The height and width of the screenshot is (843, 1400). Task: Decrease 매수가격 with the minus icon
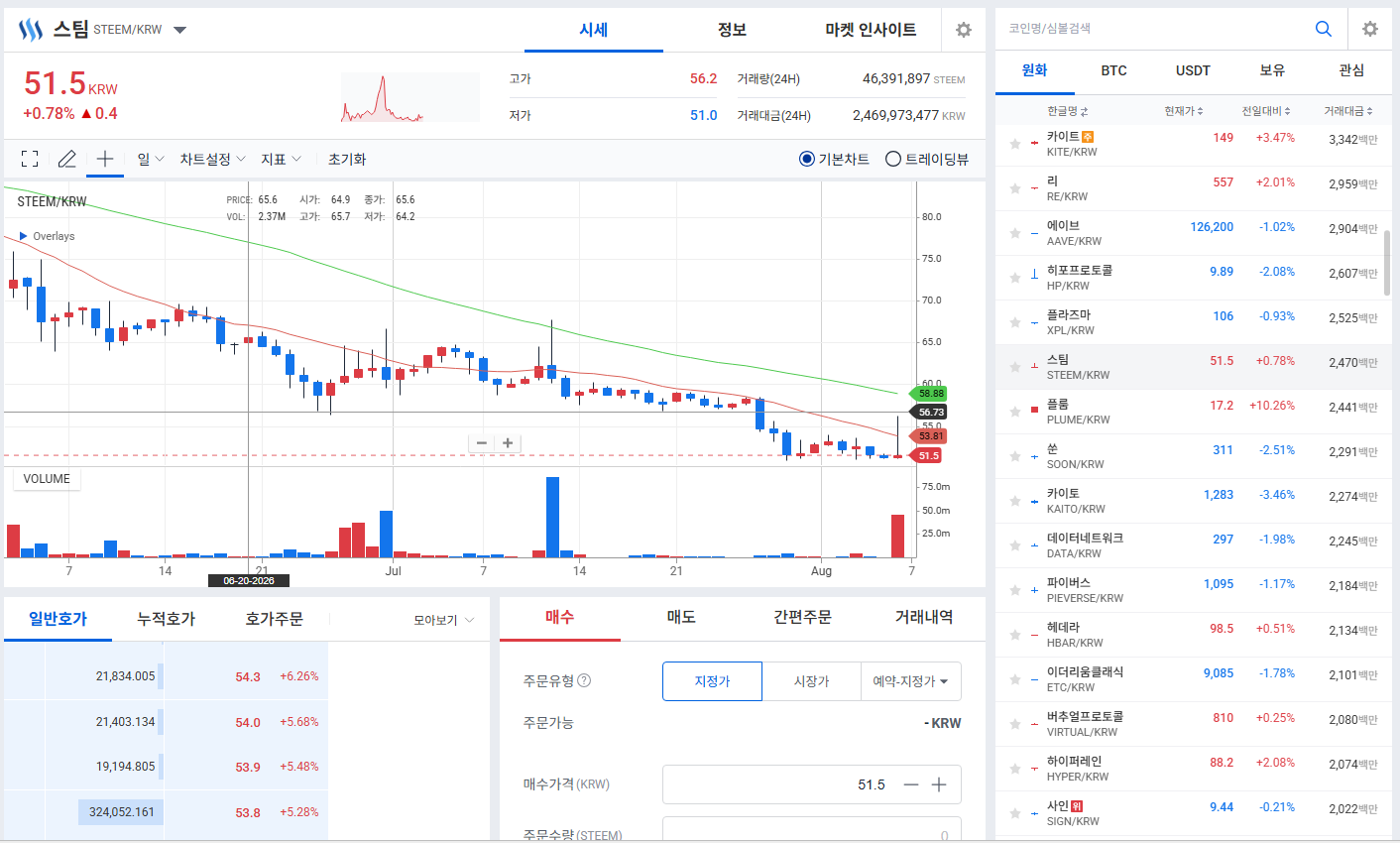click(x=911, y=784)
